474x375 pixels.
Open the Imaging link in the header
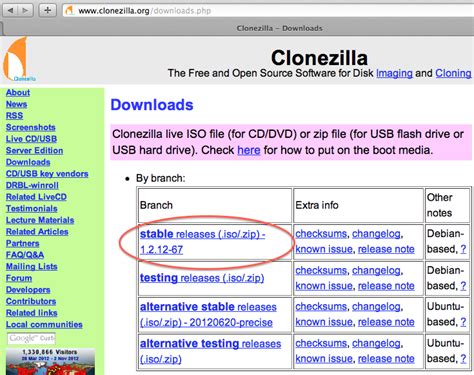394,73
